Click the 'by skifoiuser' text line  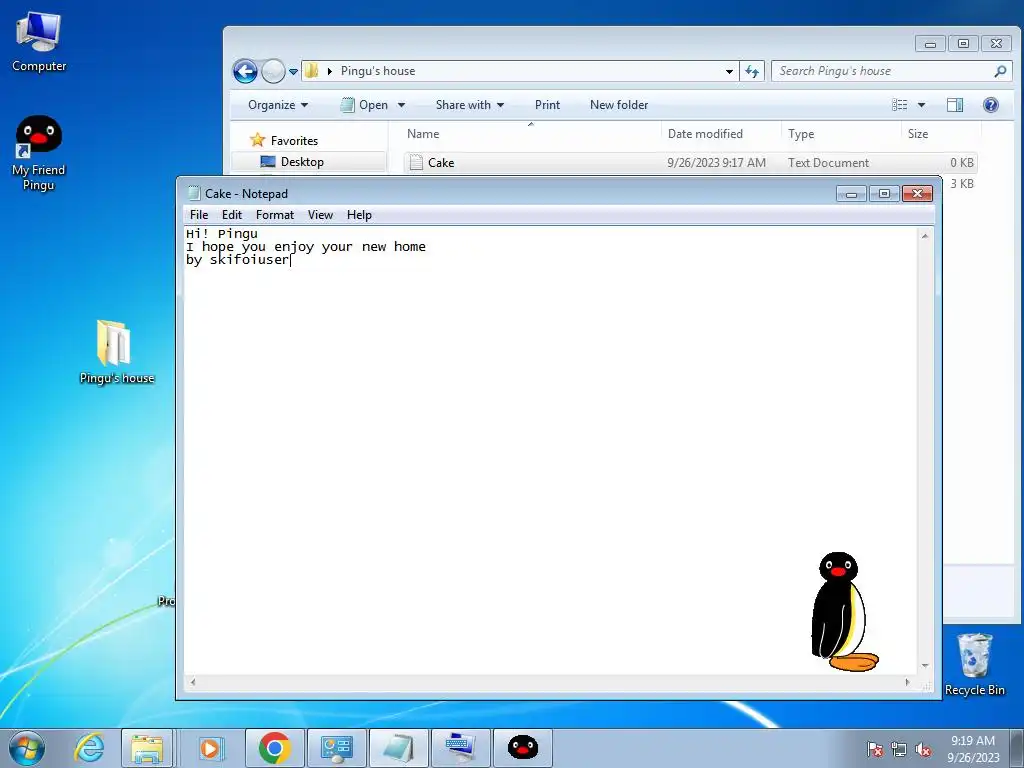[x=237, y=260]
